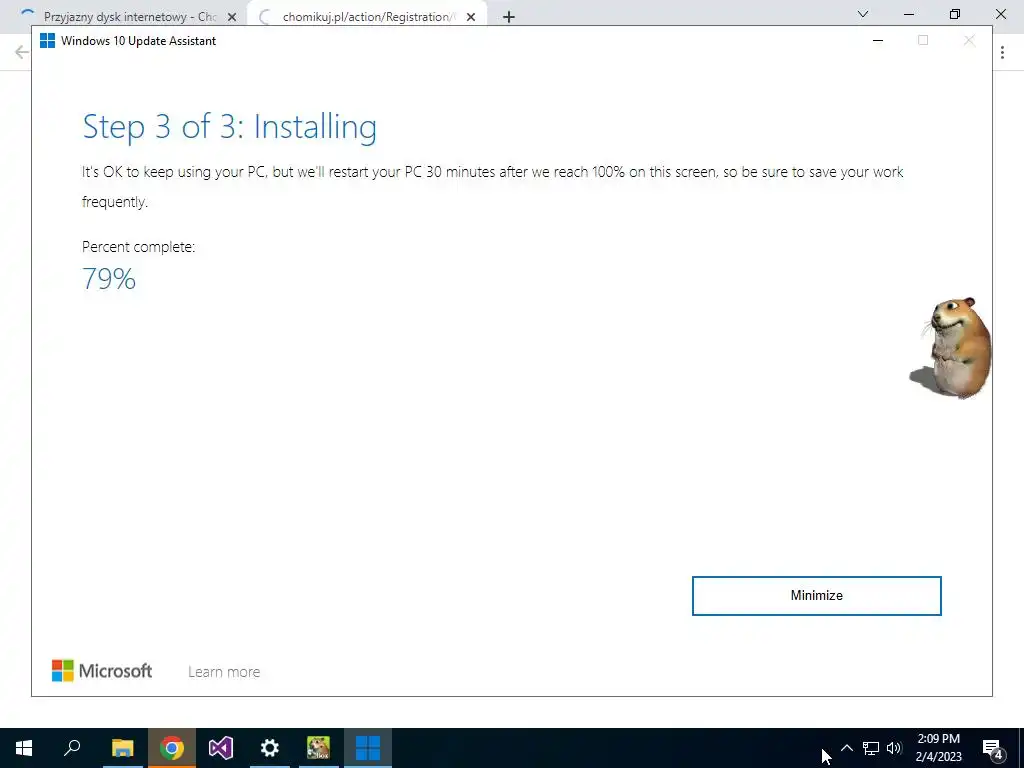Open the volume control tray icon
The height and width of the screenshot is (768, 1024).
[894, 748]
